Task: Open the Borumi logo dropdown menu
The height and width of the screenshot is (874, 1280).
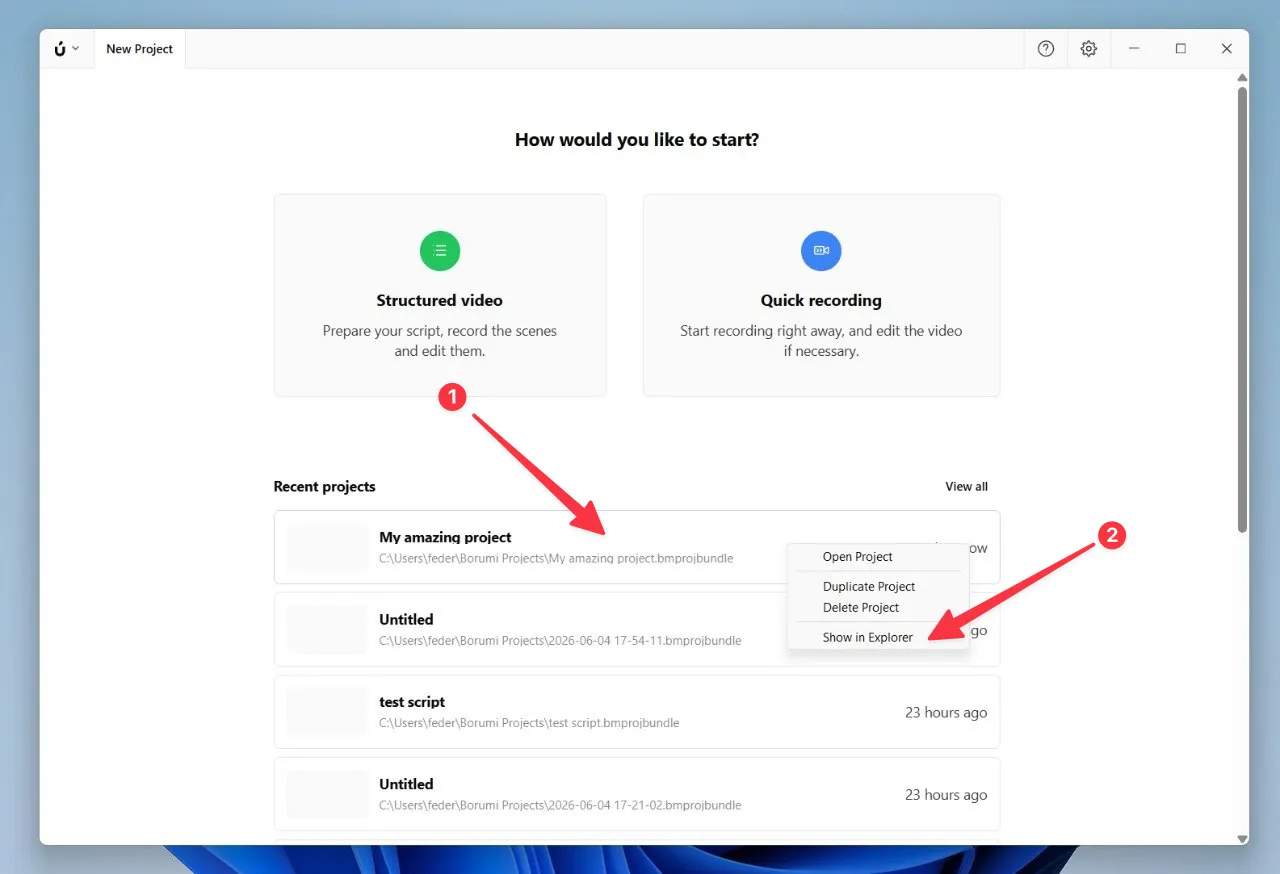Action: (66, 49)
